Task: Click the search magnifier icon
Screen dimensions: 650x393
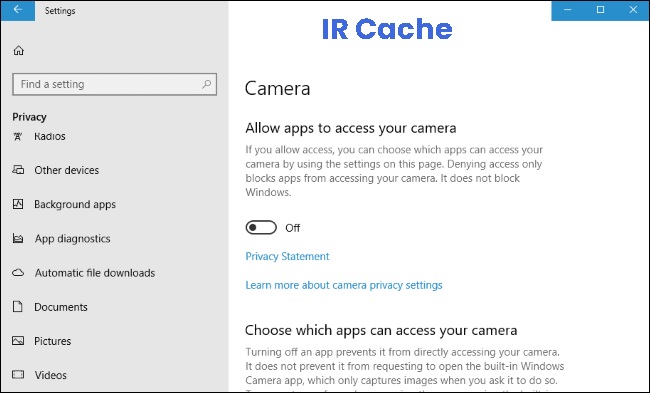Action: pos(206,84)
